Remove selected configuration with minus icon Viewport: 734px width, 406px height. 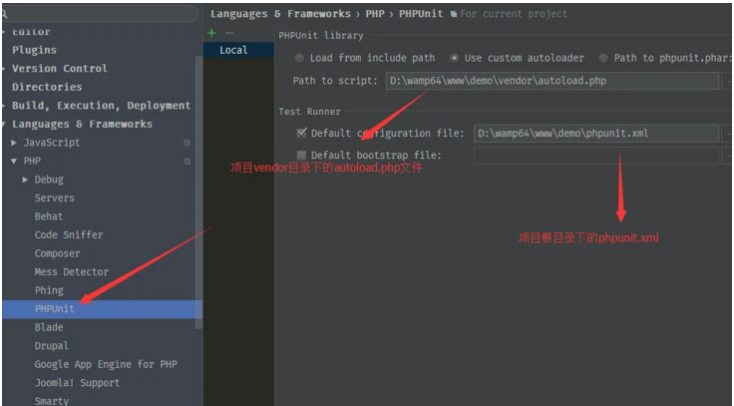coord(229,33)
